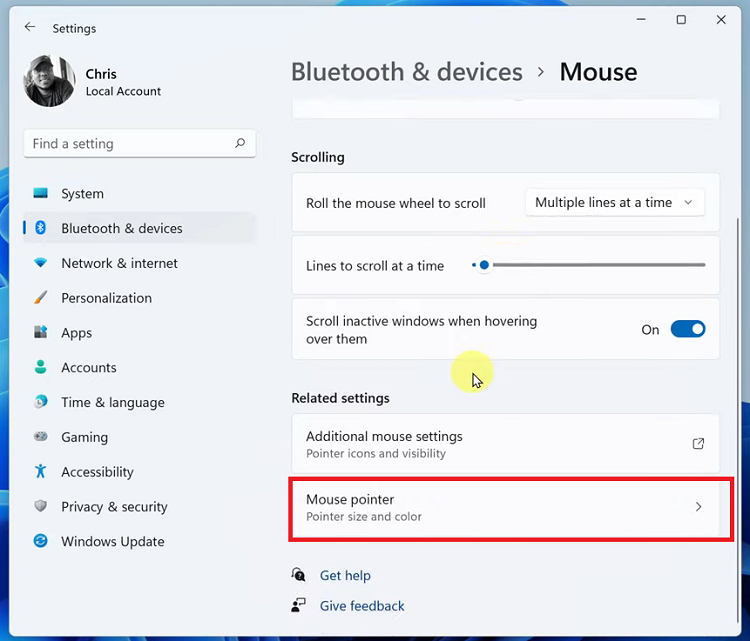Open Gaming settings category

[x=140, y=437]
